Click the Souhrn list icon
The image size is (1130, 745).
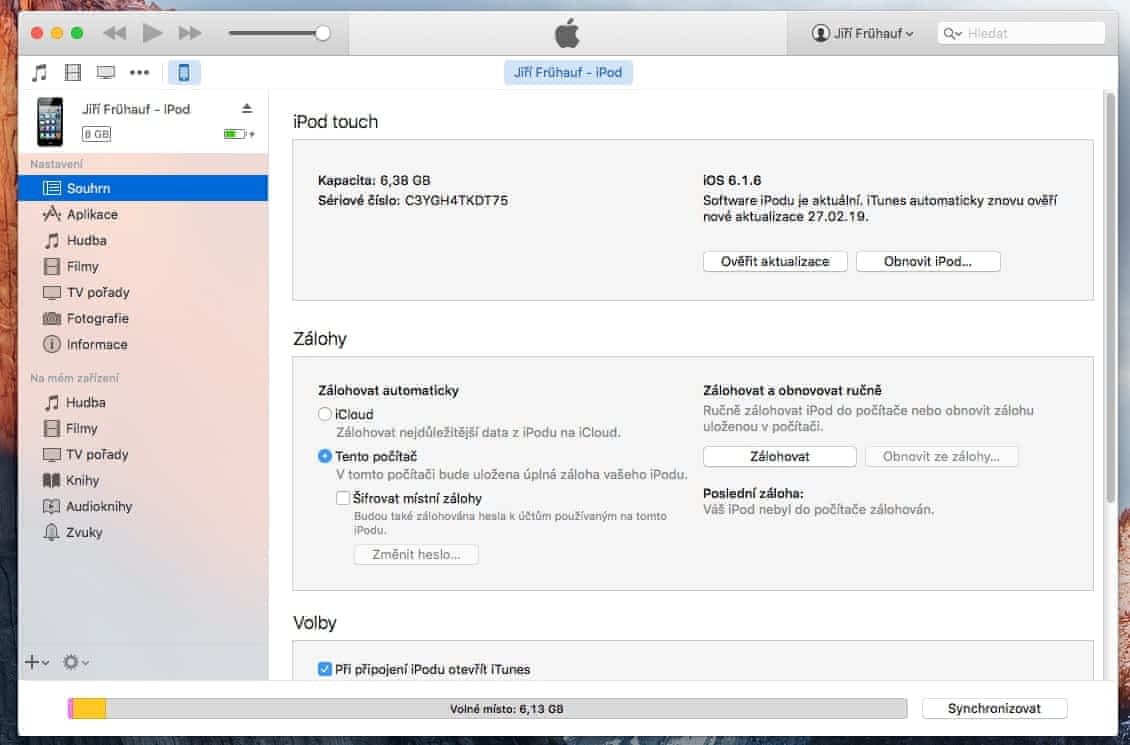[52, 188]
